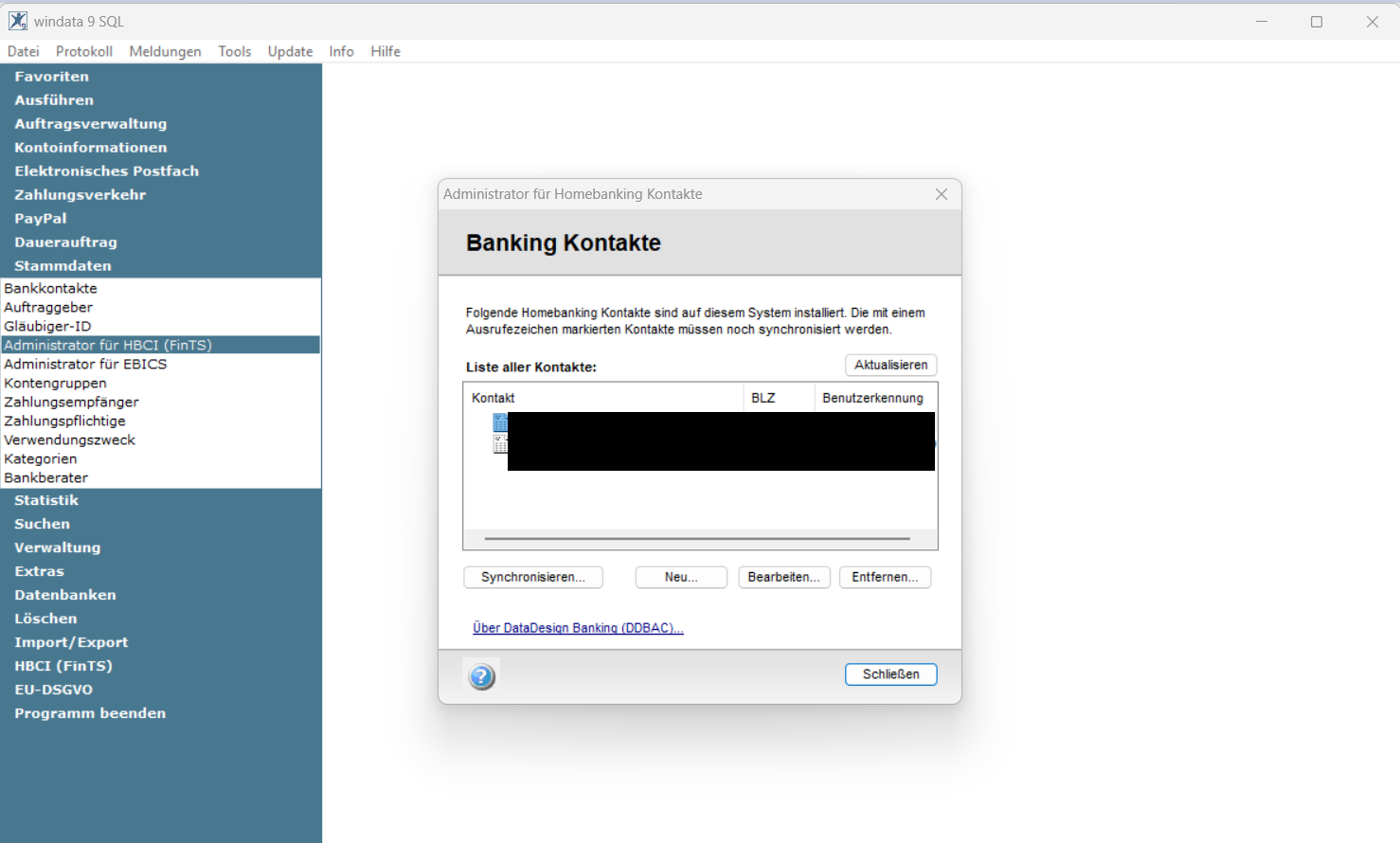
Task: Open the Über DataDesign Banking (DDBAC) link
Action: [578, 628]
